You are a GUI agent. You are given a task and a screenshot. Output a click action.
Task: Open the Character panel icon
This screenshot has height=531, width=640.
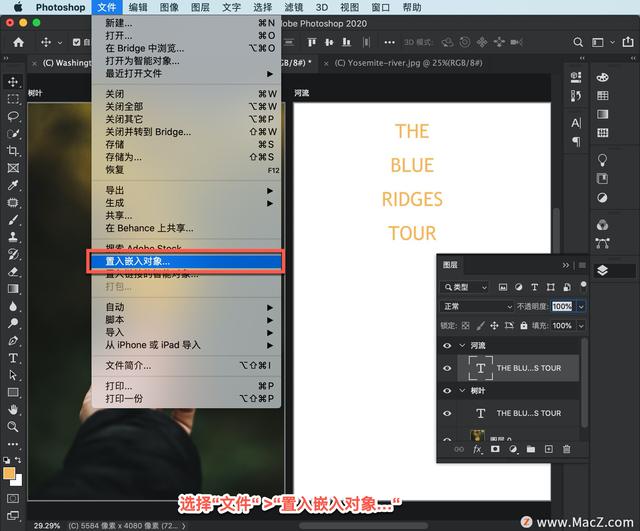(x=576, y=122)
